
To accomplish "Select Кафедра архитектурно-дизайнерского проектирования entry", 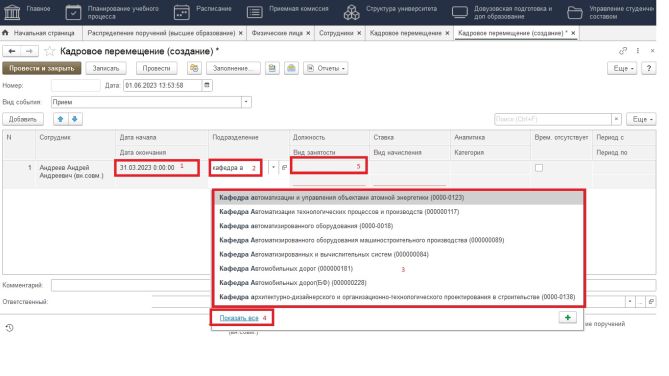I will 398,297.
